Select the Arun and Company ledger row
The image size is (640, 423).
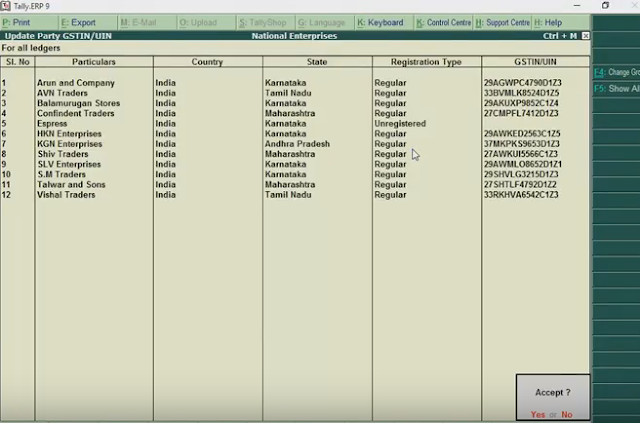pyautogui.click(x=295, y=83)
